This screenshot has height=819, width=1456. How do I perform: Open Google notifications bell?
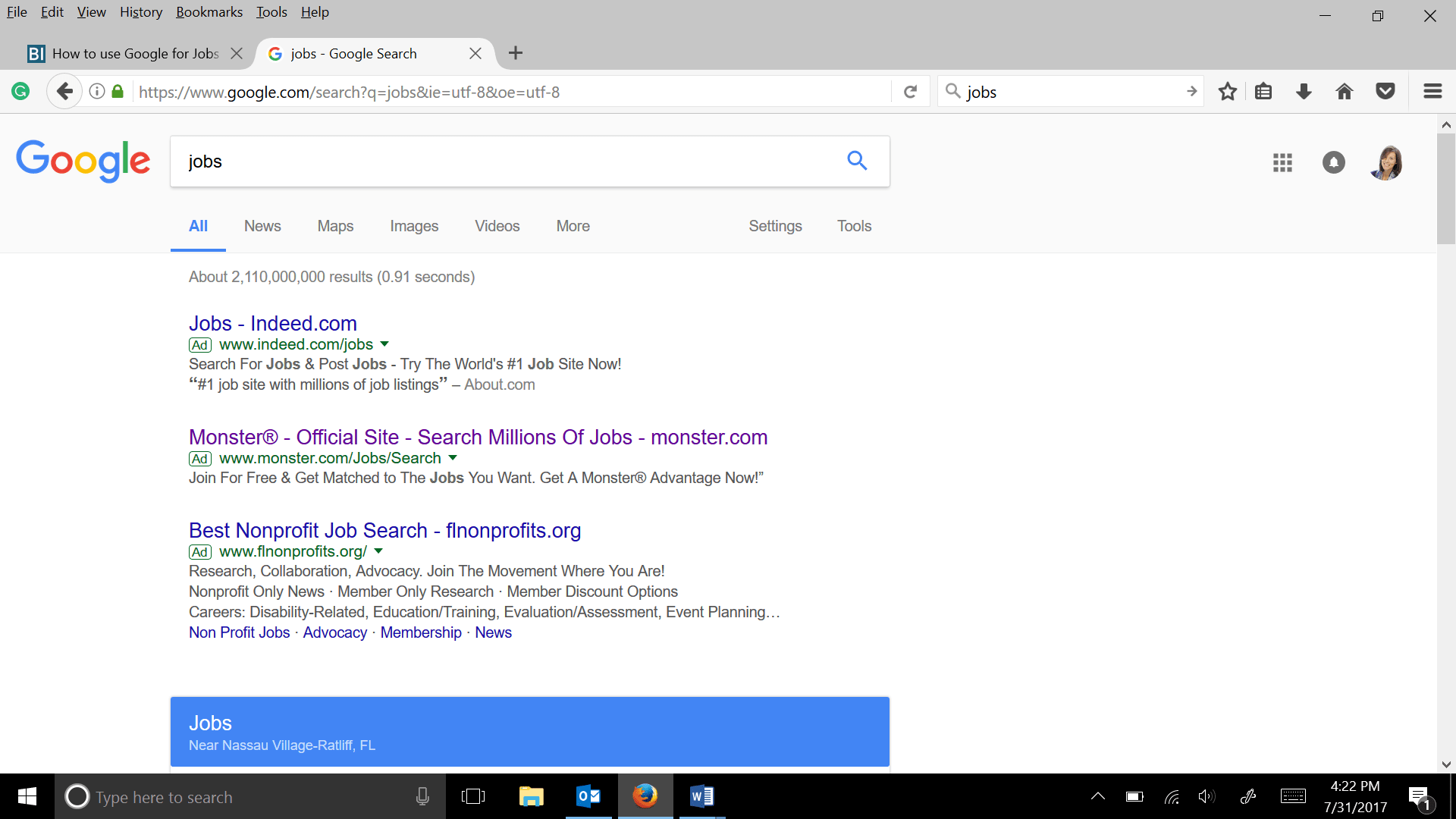click(1334, 162)
